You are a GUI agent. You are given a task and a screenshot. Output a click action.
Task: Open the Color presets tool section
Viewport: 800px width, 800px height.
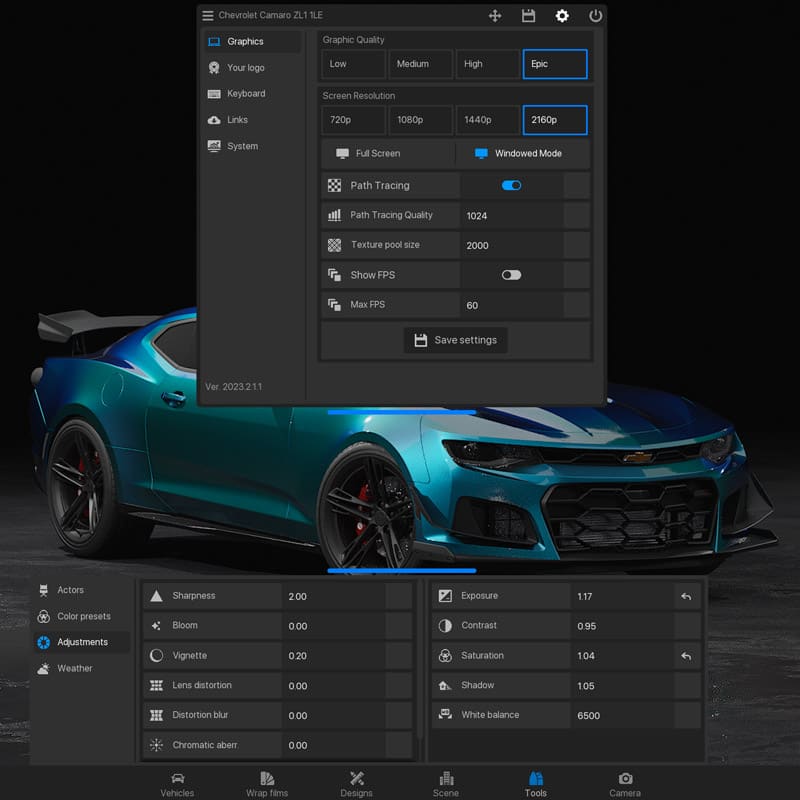click(82, 616)
